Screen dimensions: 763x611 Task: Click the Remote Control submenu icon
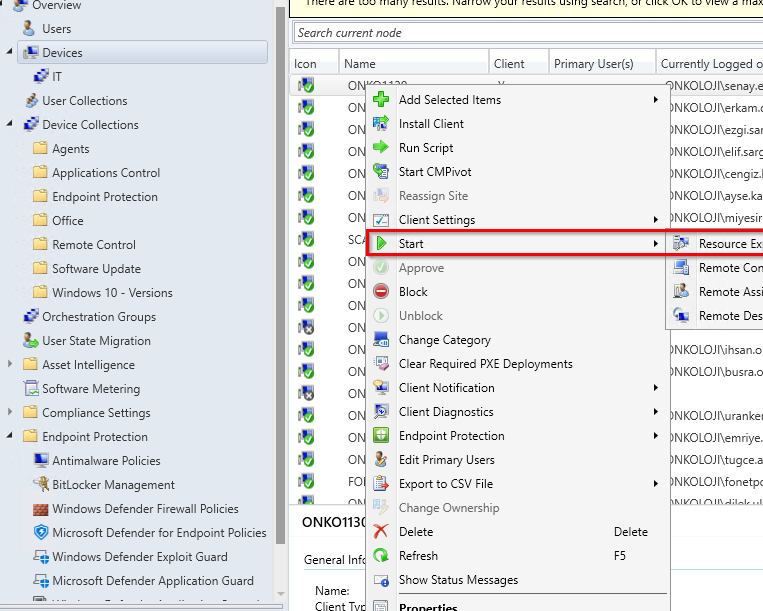tap(681, 267)
